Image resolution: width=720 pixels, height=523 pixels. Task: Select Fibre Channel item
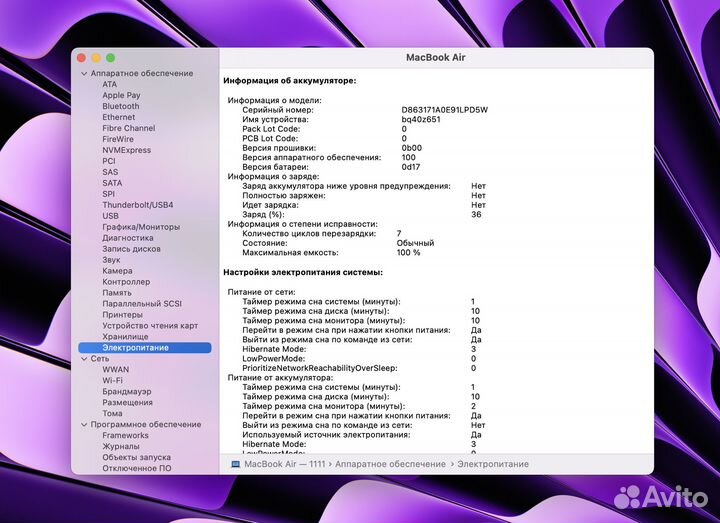(x=129, y=128)
